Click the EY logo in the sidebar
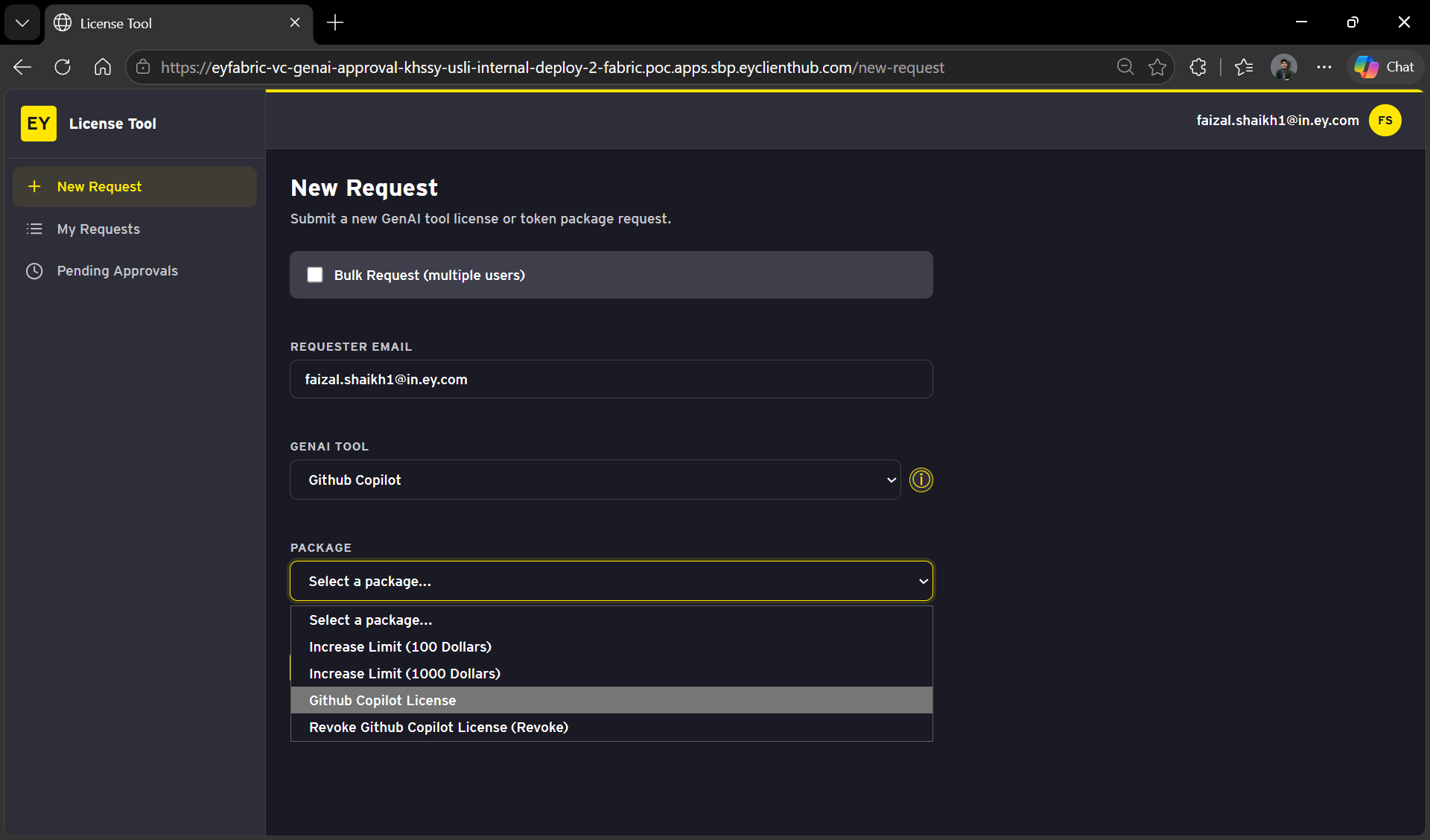This screenshot has width=1430, height=840. (39, 124)
